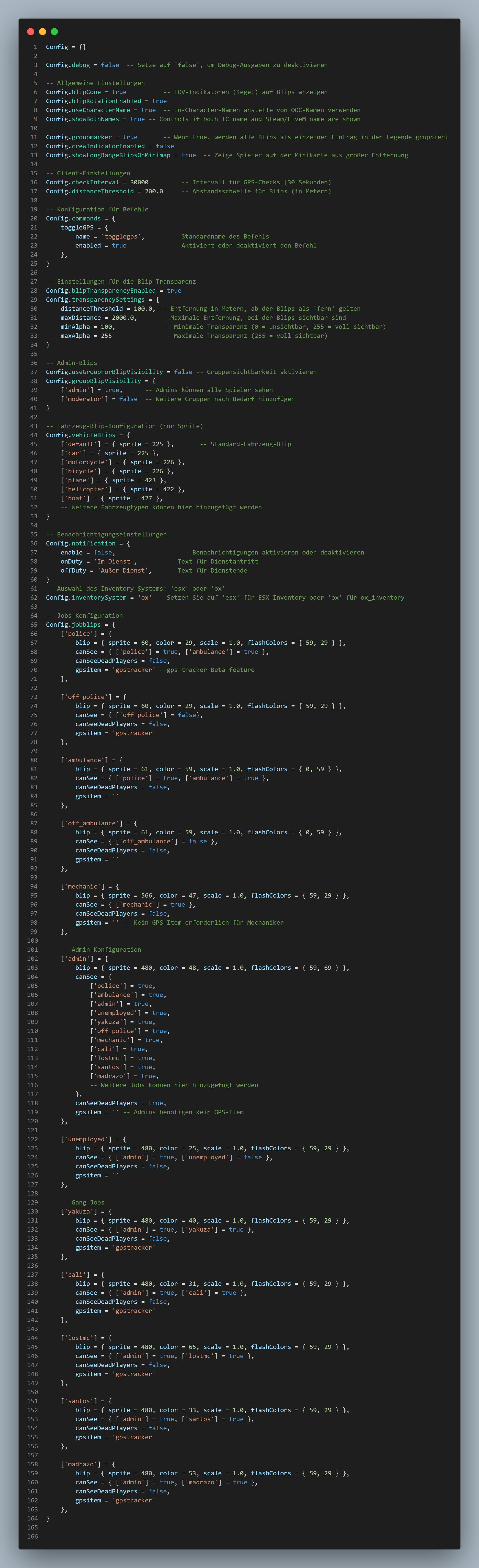The width and height of the screenshot is (479, 1568).
Task: Click the ['default'] vehicle blip key
Action: 81,444
